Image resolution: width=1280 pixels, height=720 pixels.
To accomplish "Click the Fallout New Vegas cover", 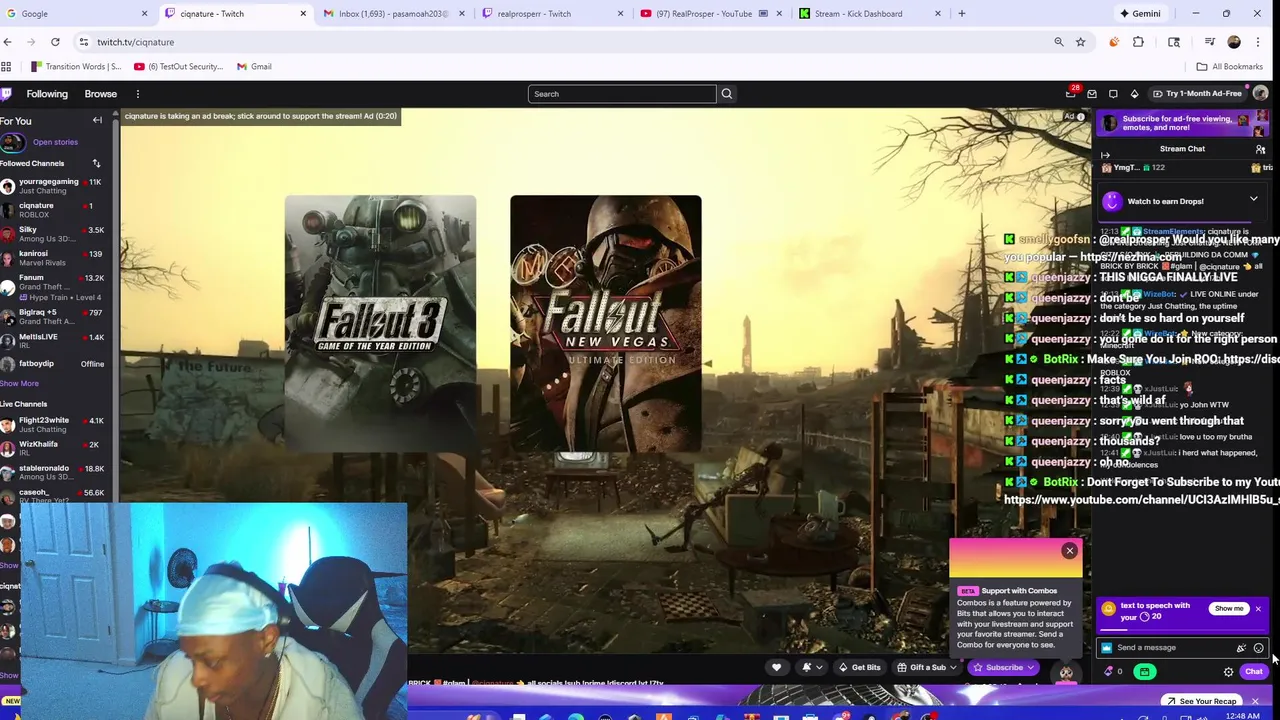I will tap(606, 323).
